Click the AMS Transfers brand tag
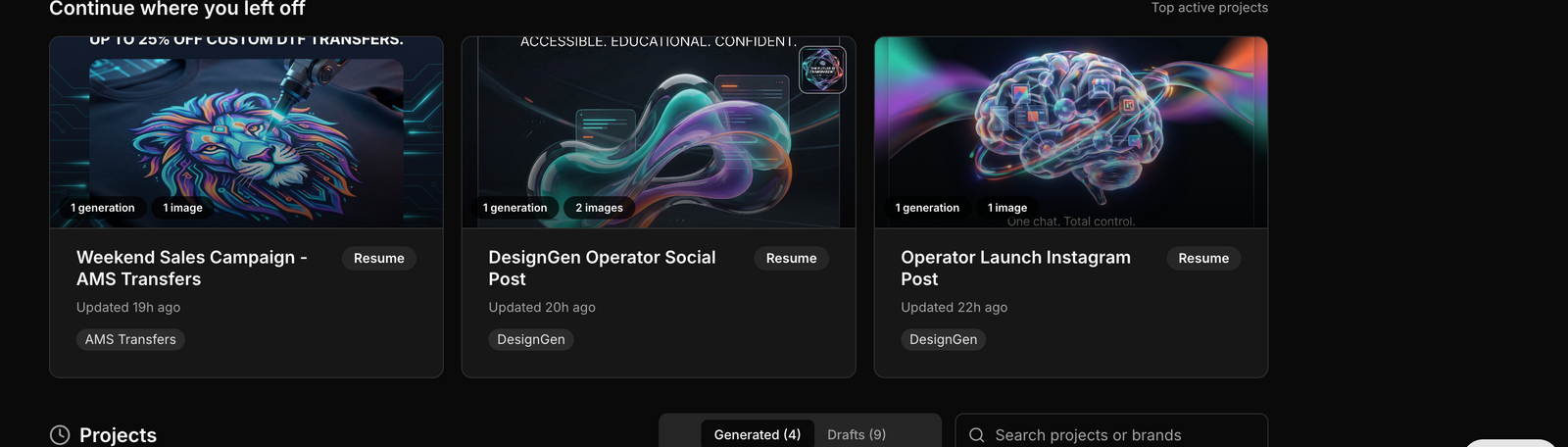Screen dimensions: 1568x447 130,339
